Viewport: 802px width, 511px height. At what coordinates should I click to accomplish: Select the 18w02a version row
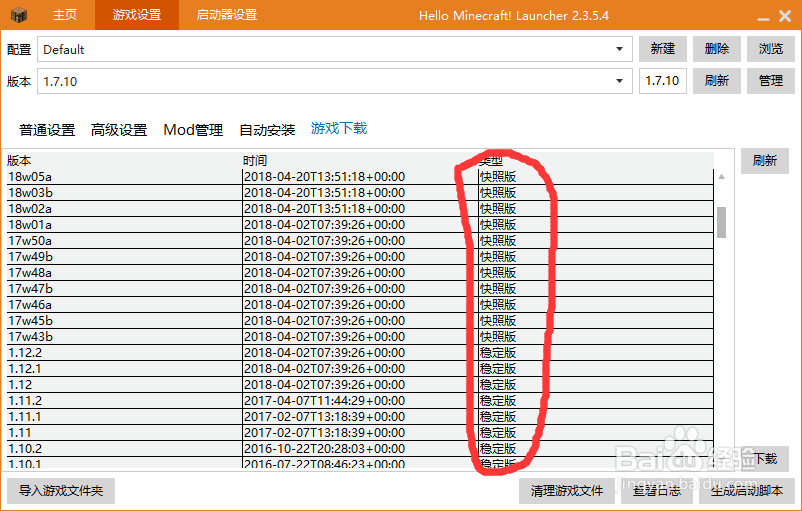360,209
